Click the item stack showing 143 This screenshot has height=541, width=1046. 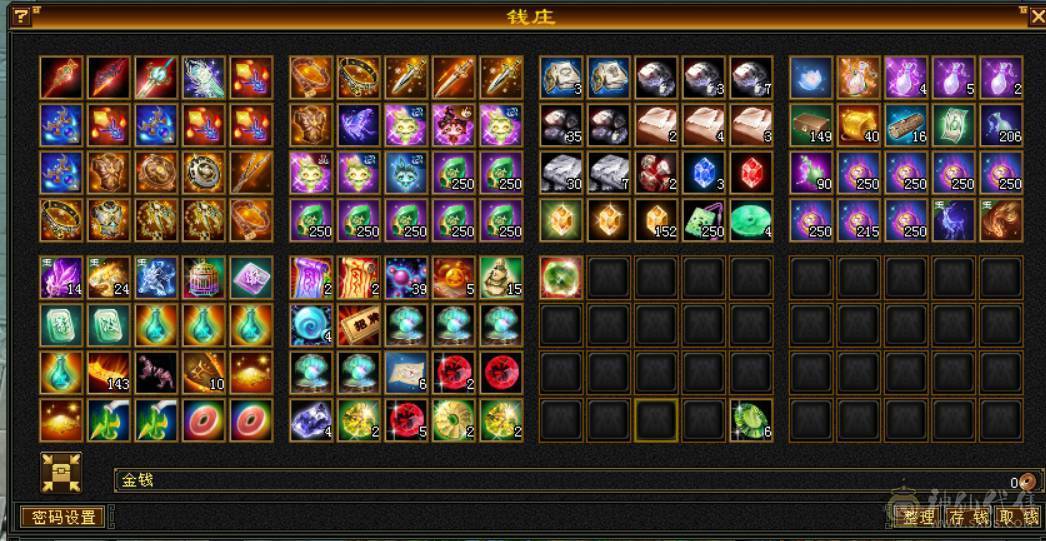(x=109, y=372)
